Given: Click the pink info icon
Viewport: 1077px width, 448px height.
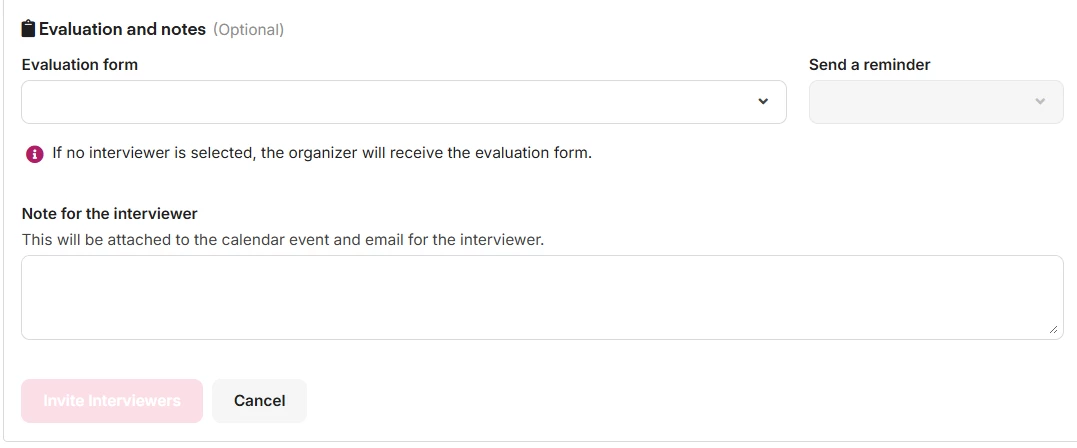Looking at the screenshot, I should [x=35, y=154].
